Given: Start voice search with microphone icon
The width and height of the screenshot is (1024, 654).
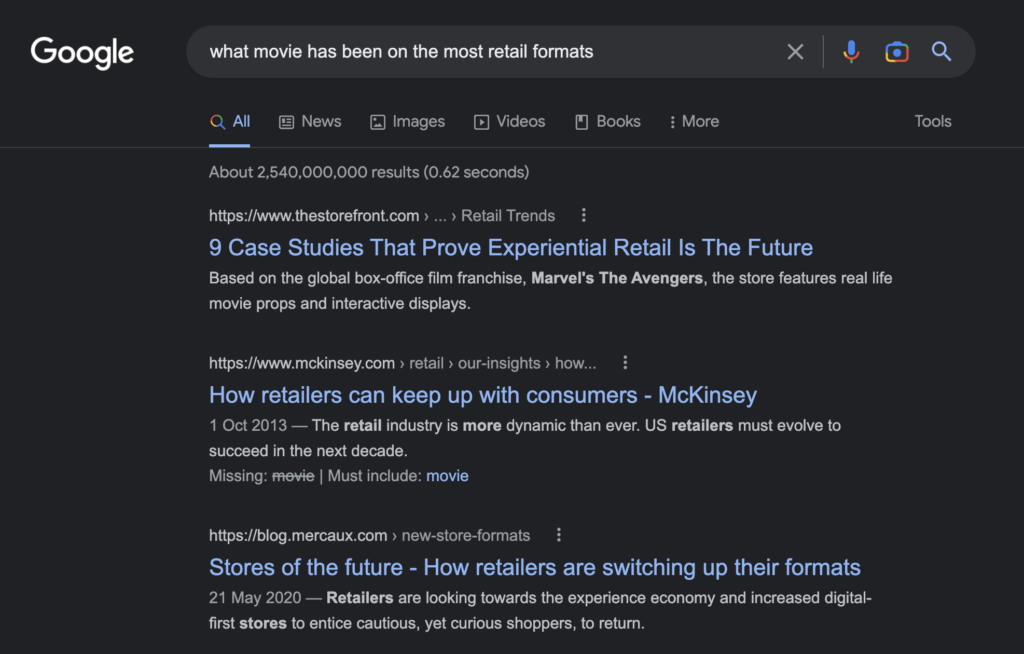Looking at the screenshot, I should (x=851, y=52).
